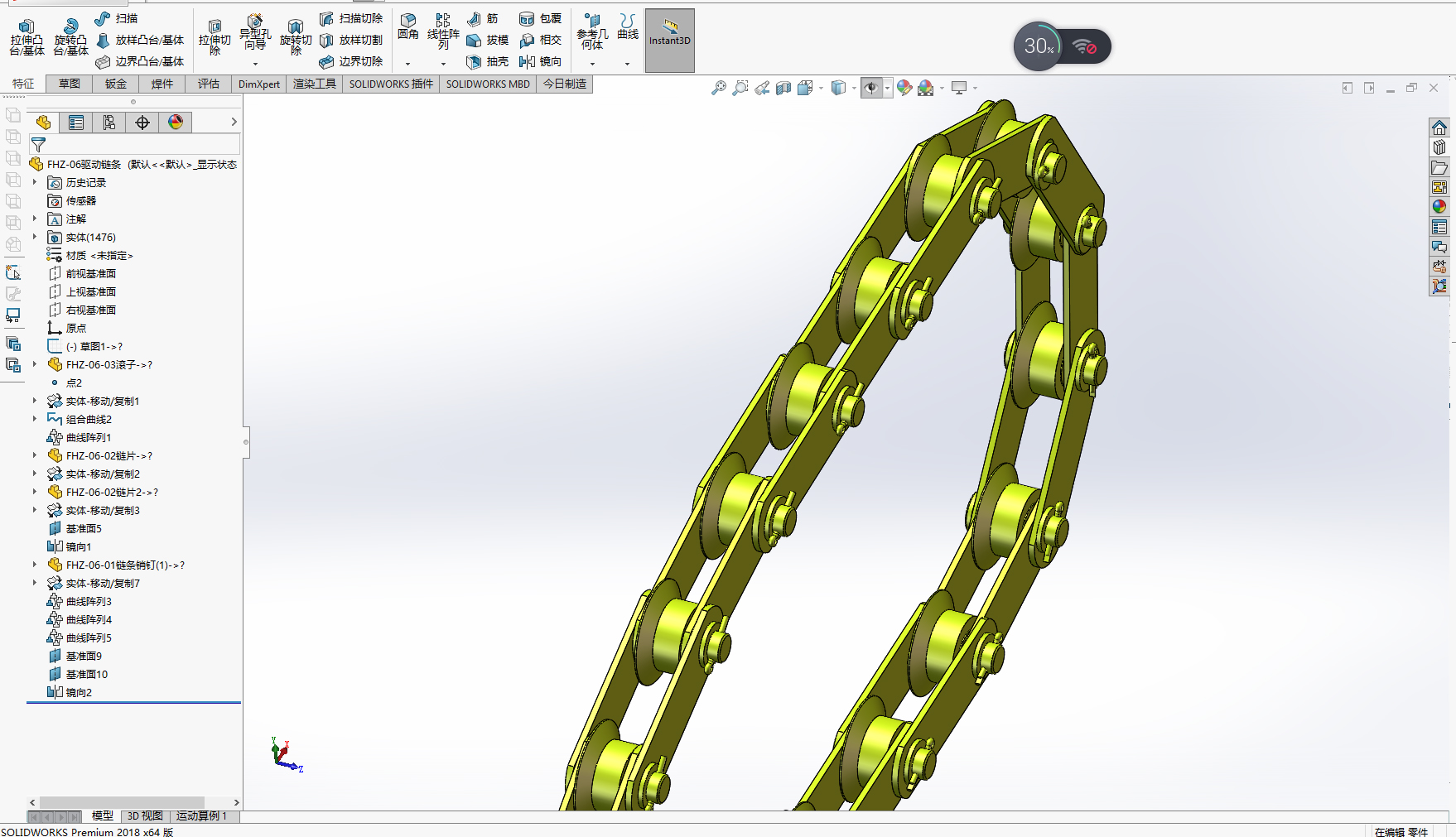The image size is (1456, 837).
Task: Switch to the 钣金 (Sheet Metal) tab
Action: click(x=116, y=84)
